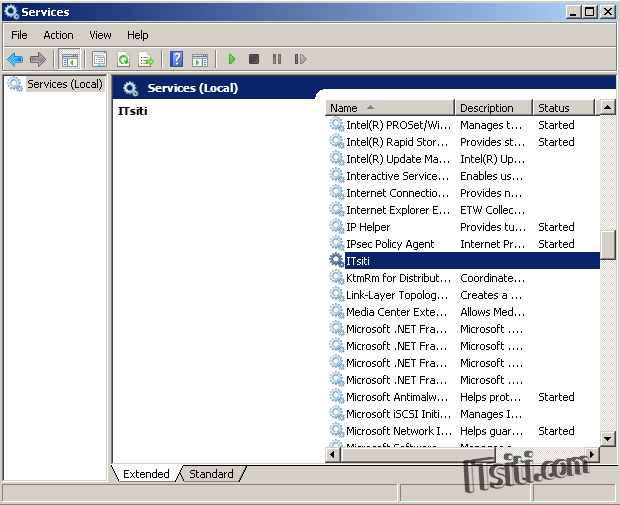Image resolution: width=620 pixels, height=505 pixels.
Task: Select Services (Local) in the console tree
Action: tap(65, 84)
